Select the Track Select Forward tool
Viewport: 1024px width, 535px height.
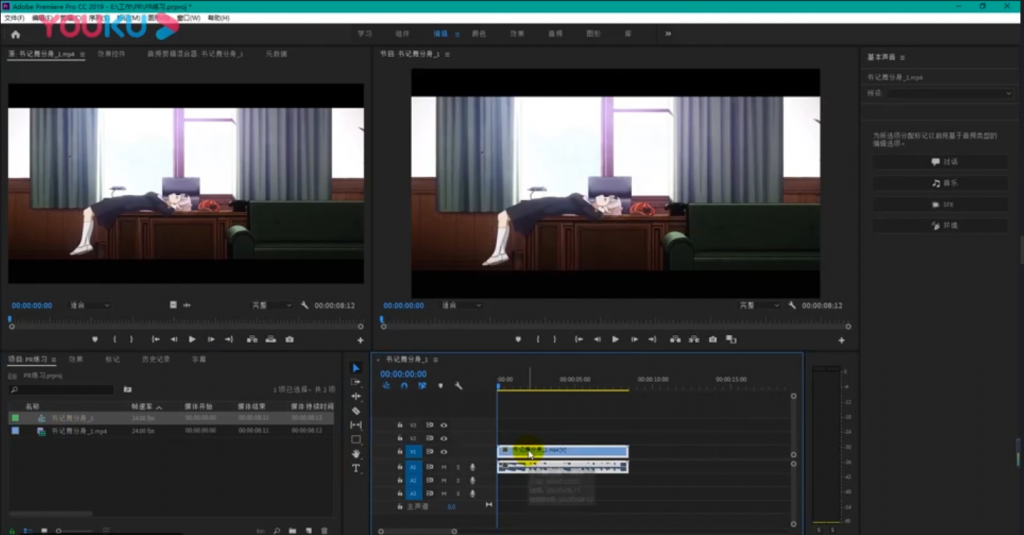[356, 381]
